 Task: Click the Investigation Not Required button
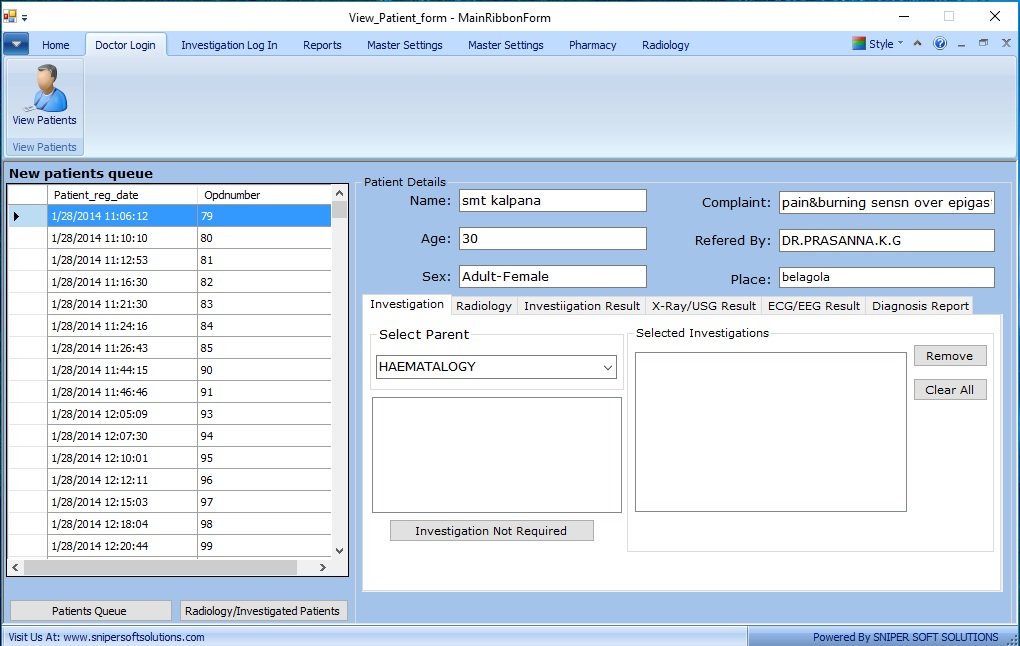tap(491, 531)
